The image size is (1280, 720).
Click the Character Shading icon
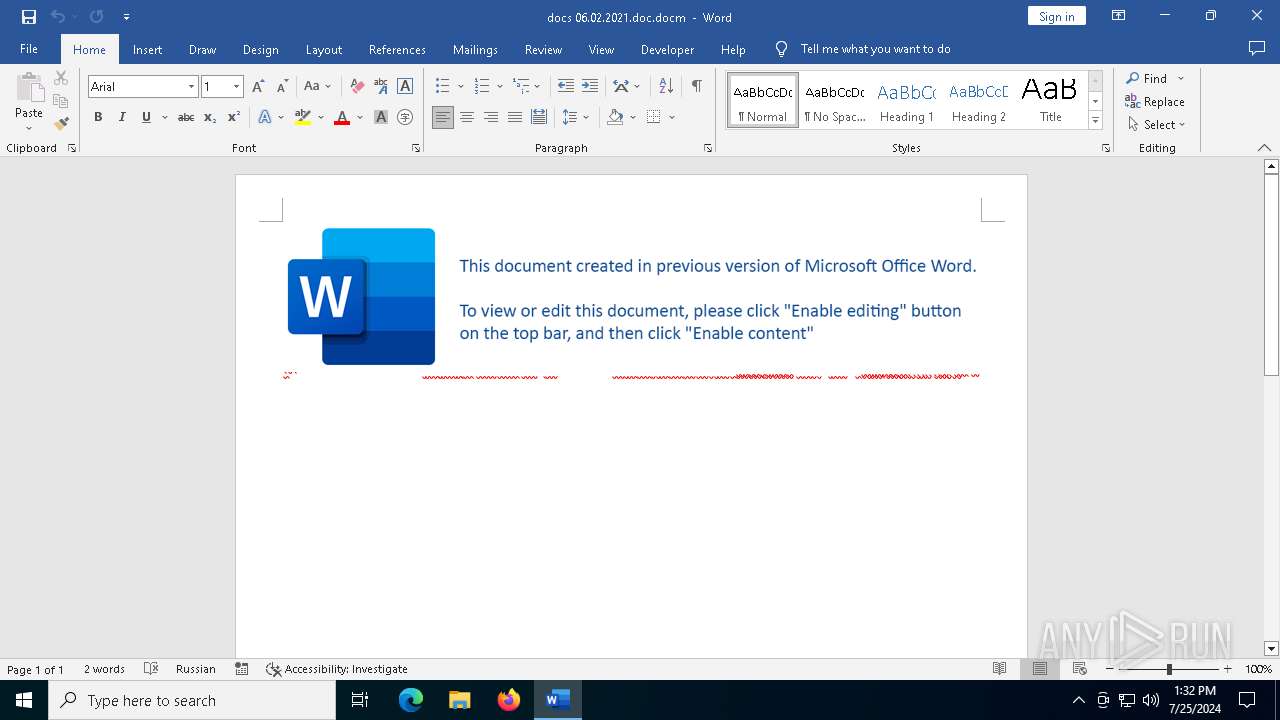[381, 117]
